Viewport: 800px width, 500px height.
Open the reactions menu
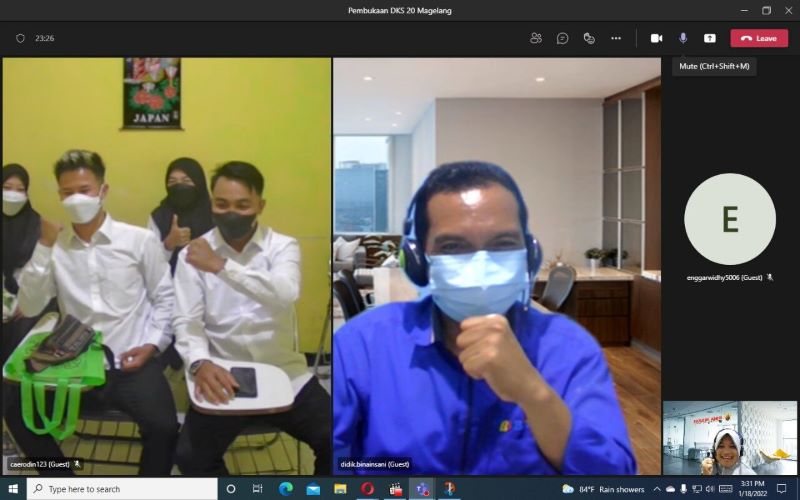point(589,38)
